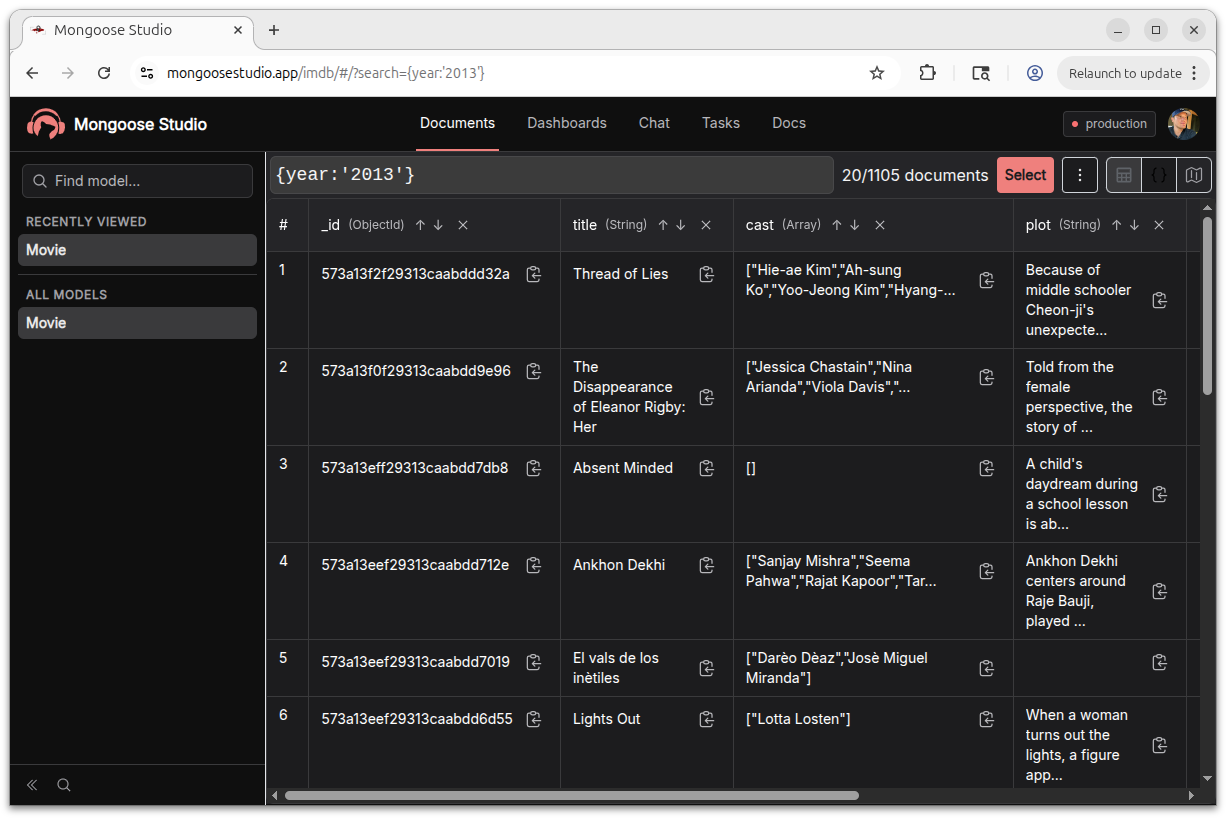
Task: Copy the title Ankhon Dekhi
Action: [707, 565]
